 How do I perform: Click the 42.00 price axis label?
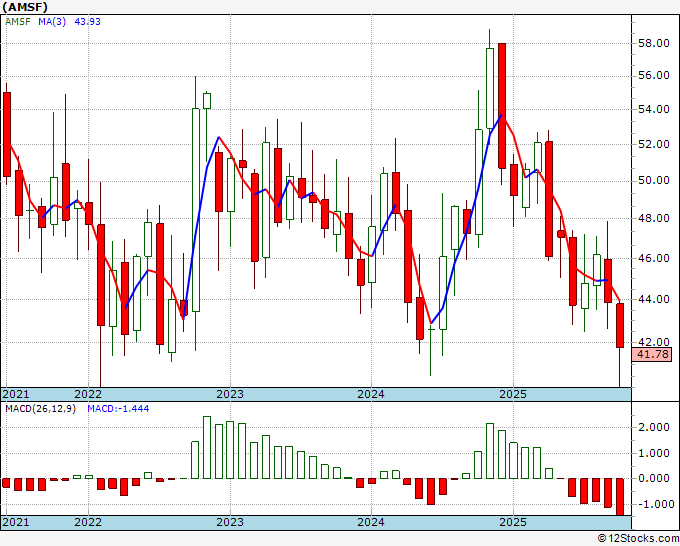click(x=654, y=342)
